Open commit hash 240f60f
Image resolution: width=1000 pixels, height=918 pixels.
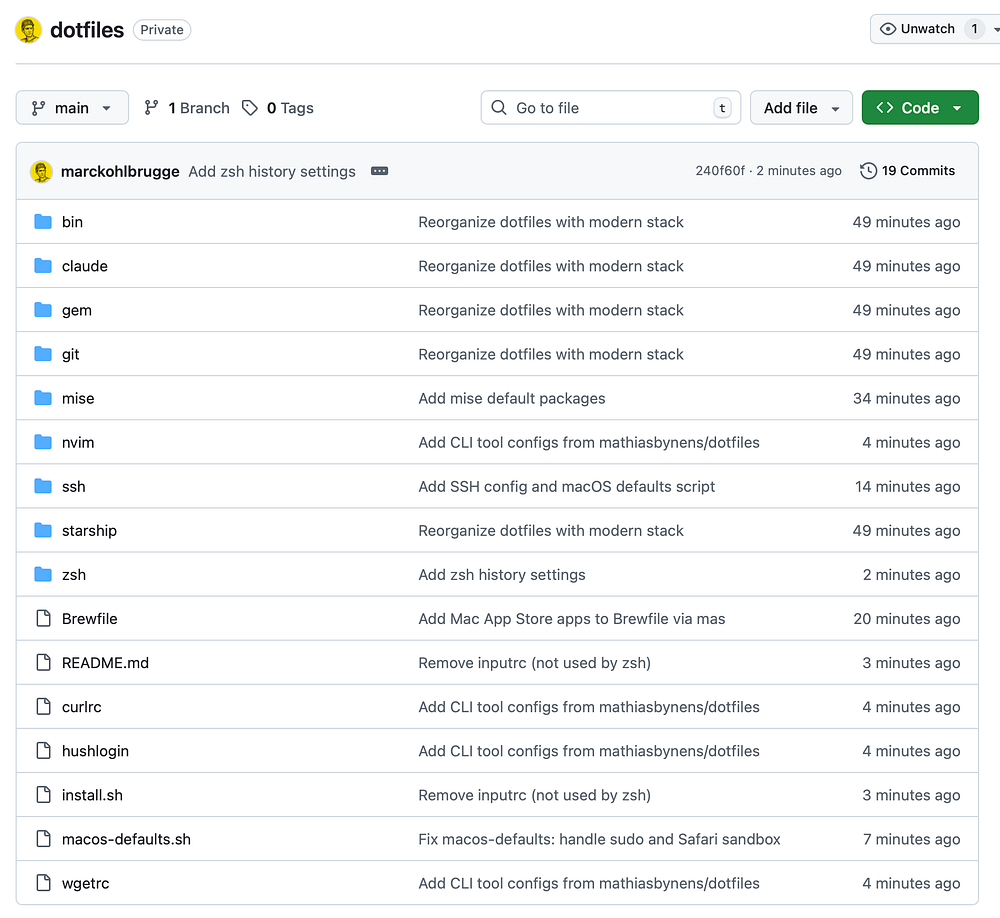click(x=720, y=171)
